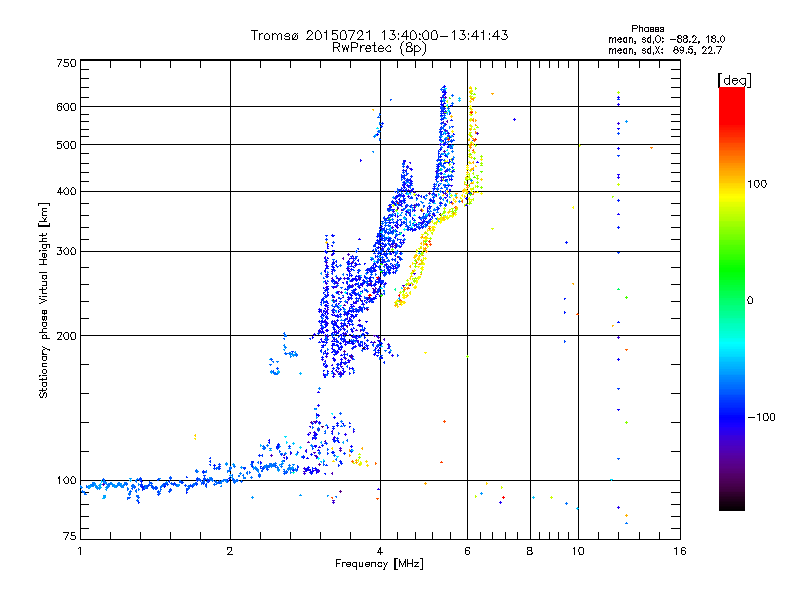Click the x-axis '2' tick label

(230, 551)
